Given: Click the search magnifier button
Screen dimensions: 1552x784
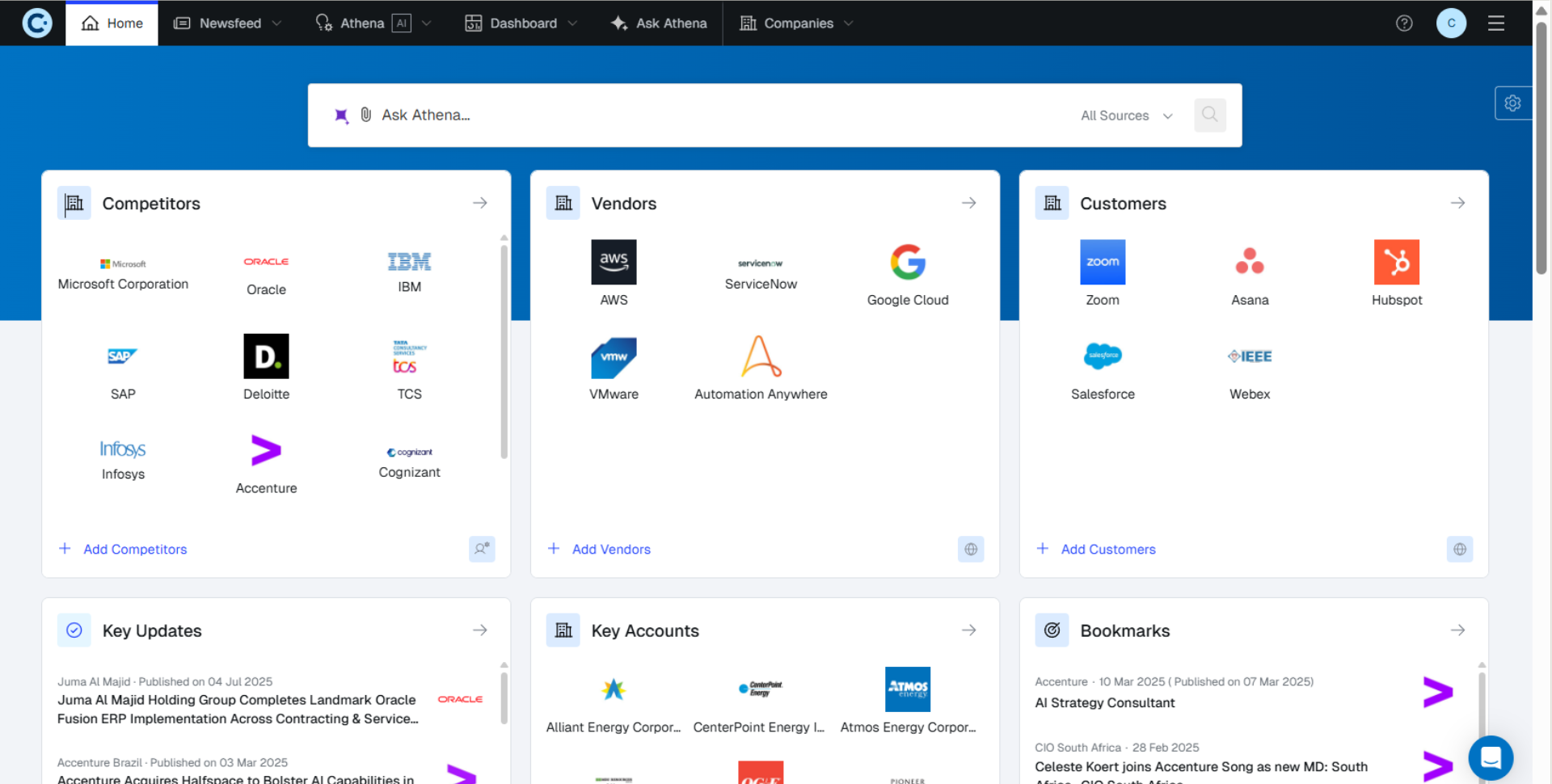Looking at the screenshot, I should point(1209,115).
